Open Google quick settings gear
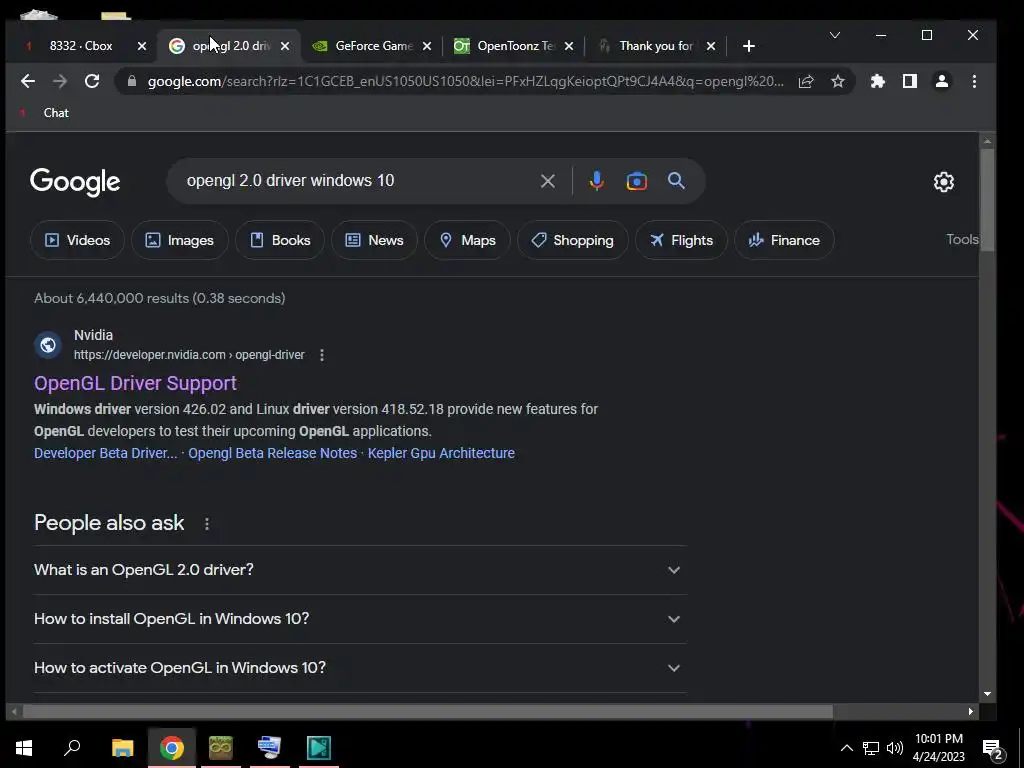The image size is (1024, 768). [x=944, y=182]
